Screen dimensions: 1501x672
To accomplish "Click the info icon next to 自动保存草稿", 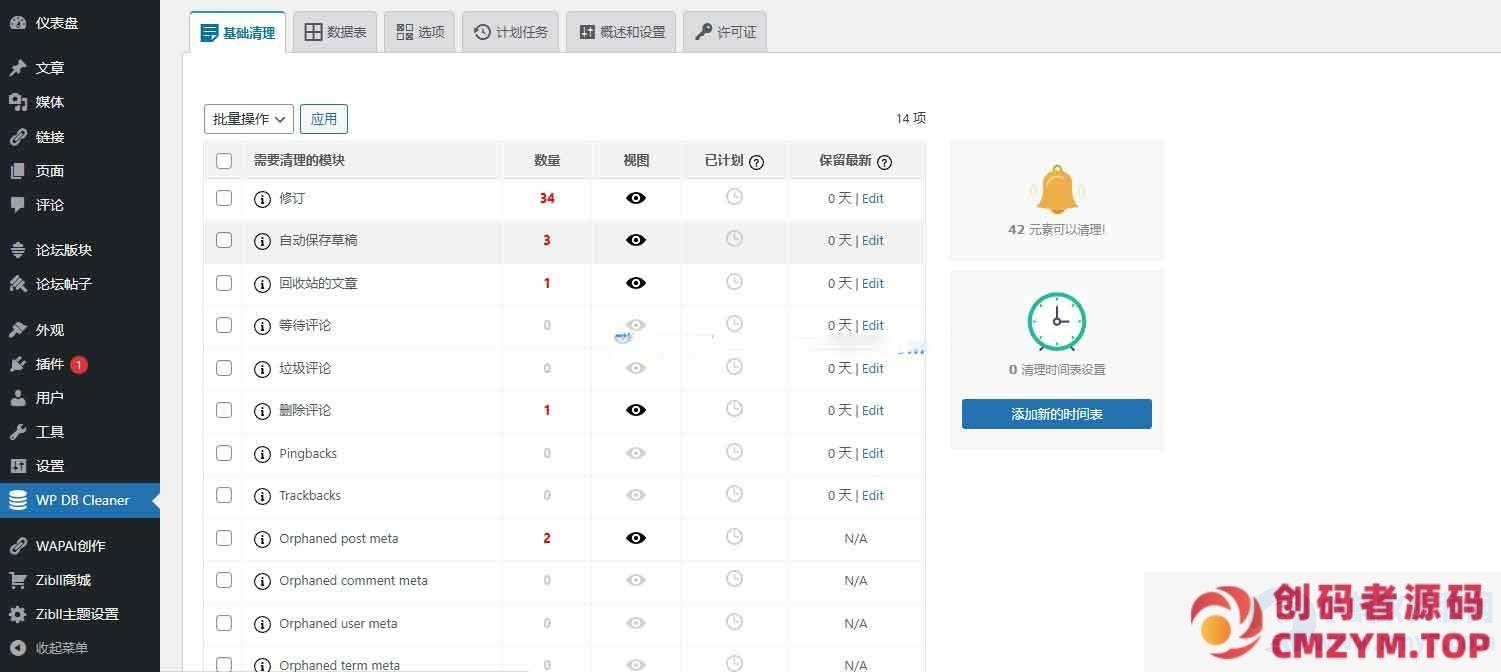I will pos(262,241).
